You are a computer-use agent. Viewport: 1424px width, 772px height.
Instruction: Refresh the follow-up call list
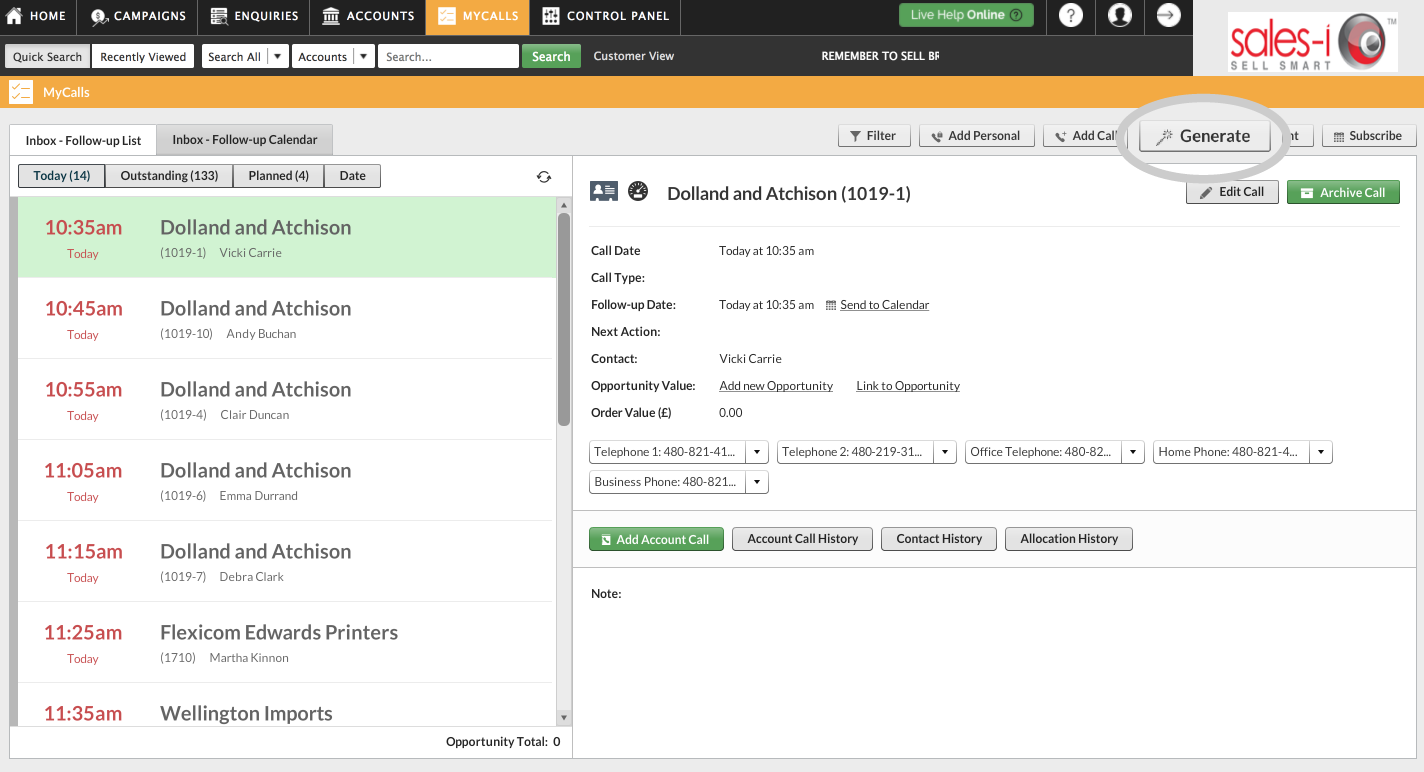pyautogui.click(x=544, y=177)
